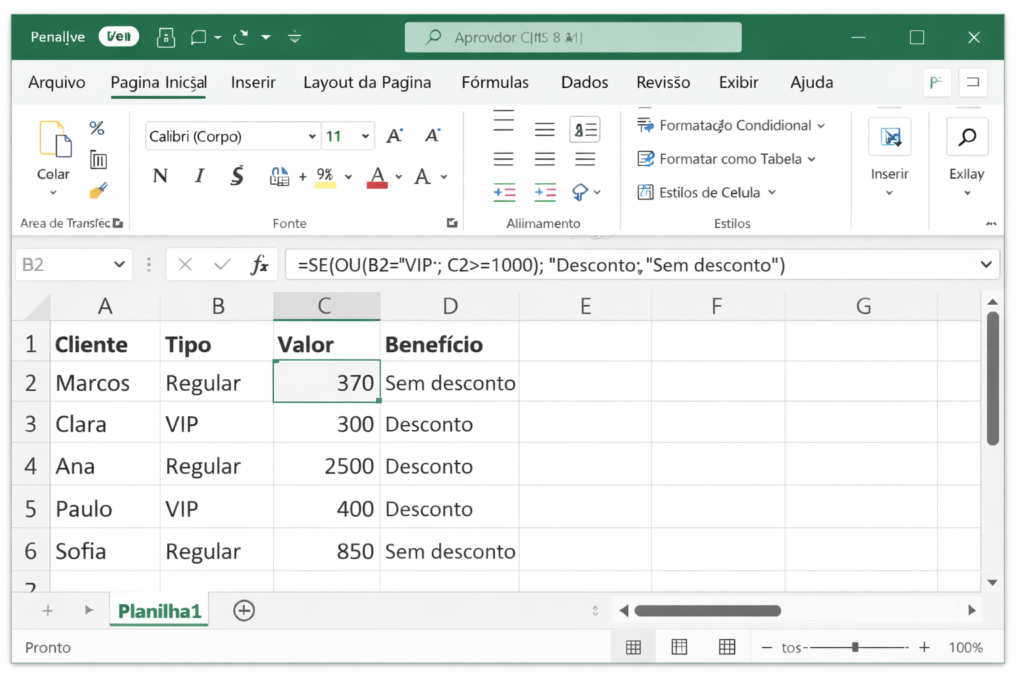Toggle bold N formatting
This screenshot has width=1024, height=683.
[x=160, y=177]
